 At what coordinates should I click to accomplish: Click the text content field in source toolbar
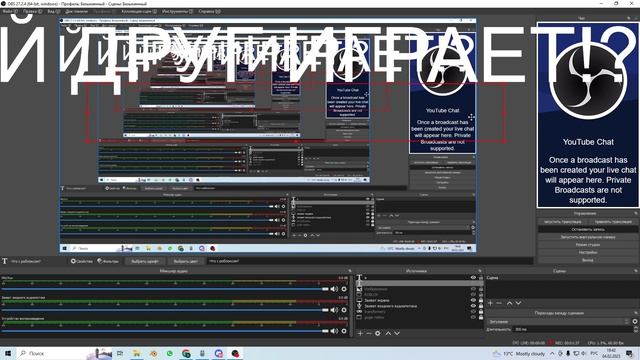pos(370,261)
